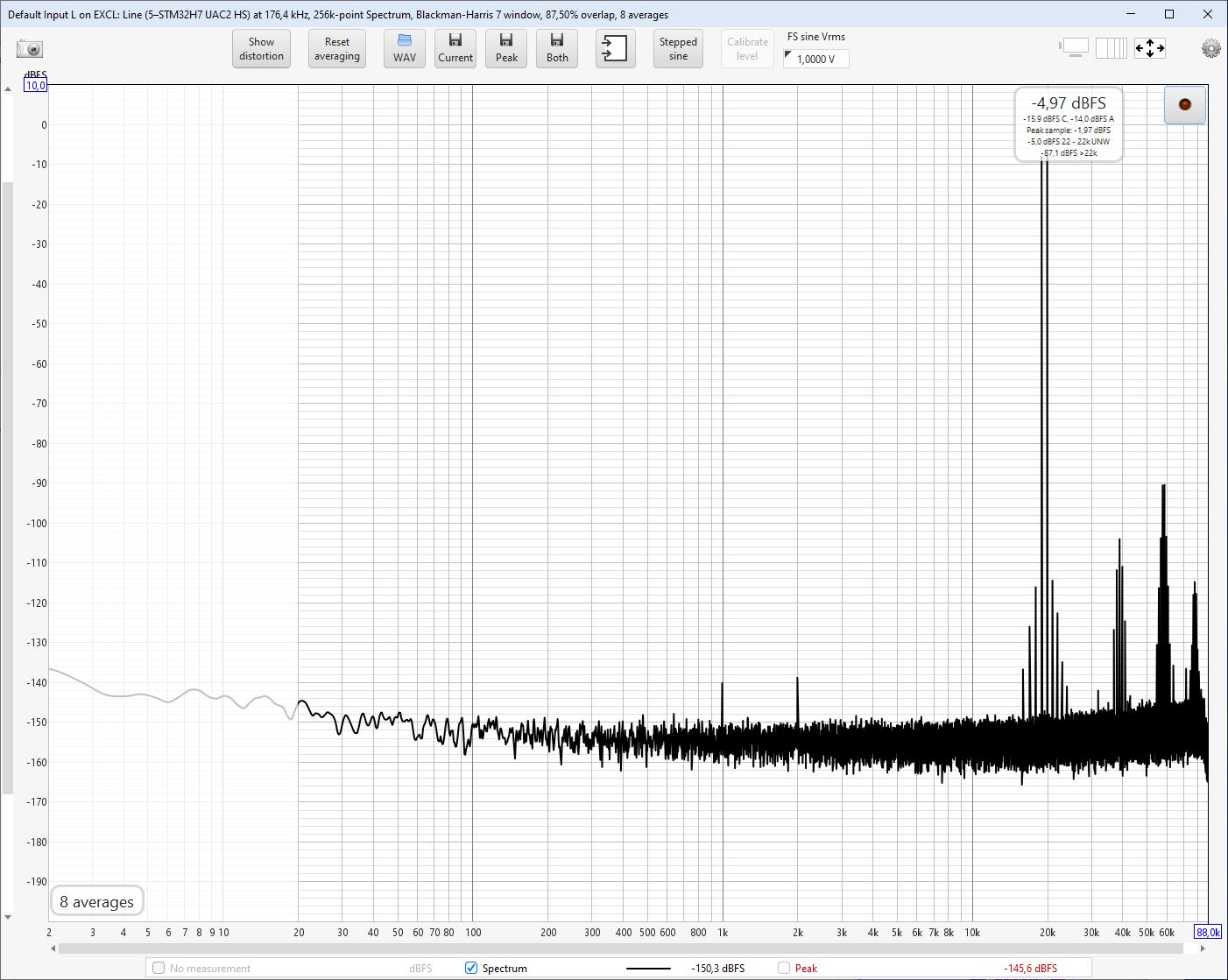Screen dimensions: 1228x980
Task: Click the top Y-axis limit 10,0 box
Action: (36, 86)
